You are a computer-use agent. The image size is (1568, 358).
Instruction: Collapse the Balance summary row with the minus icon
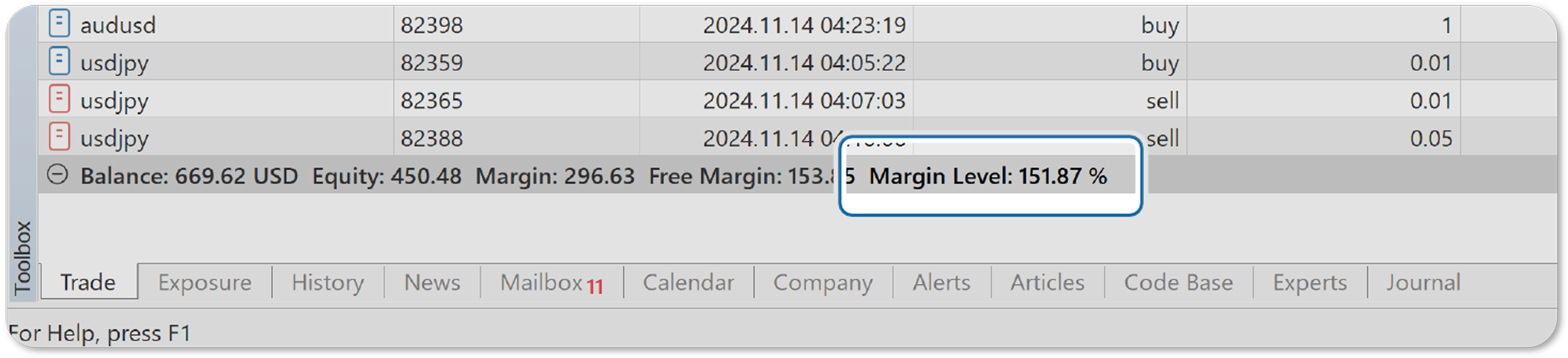tap(58, 175)
